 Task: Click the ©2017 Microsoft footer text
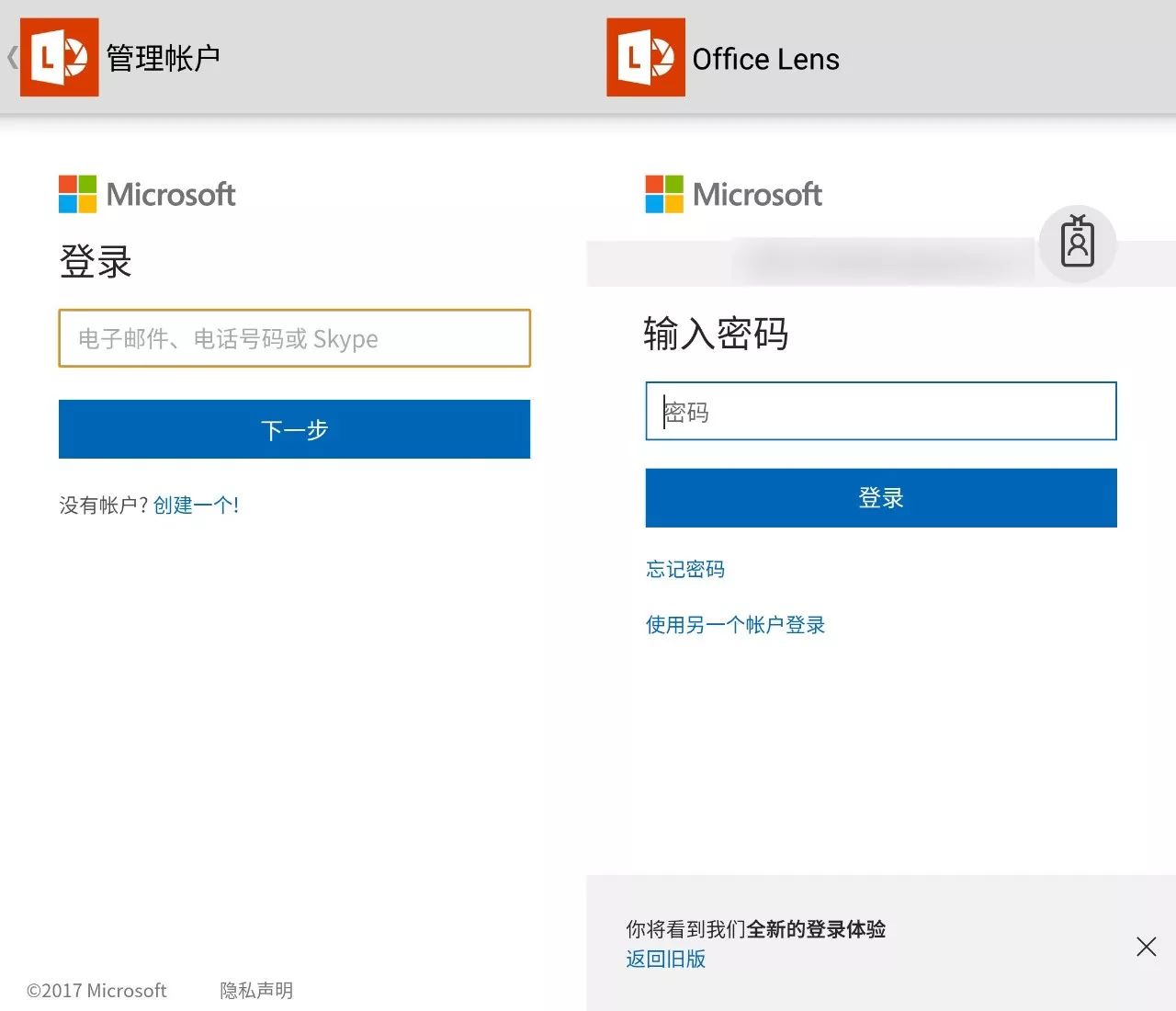pyautogui.click(x=96, y=990)
